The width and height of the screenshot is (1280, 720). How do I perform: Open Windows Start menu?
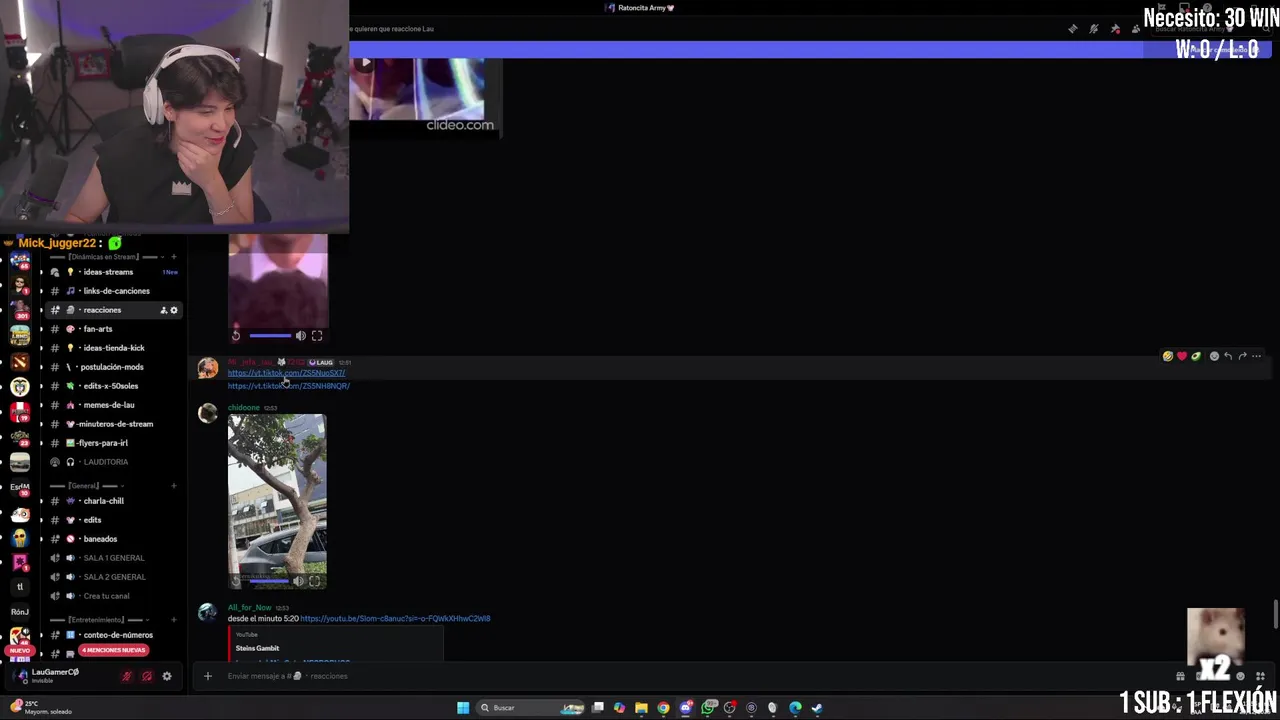tap(463, 708)
